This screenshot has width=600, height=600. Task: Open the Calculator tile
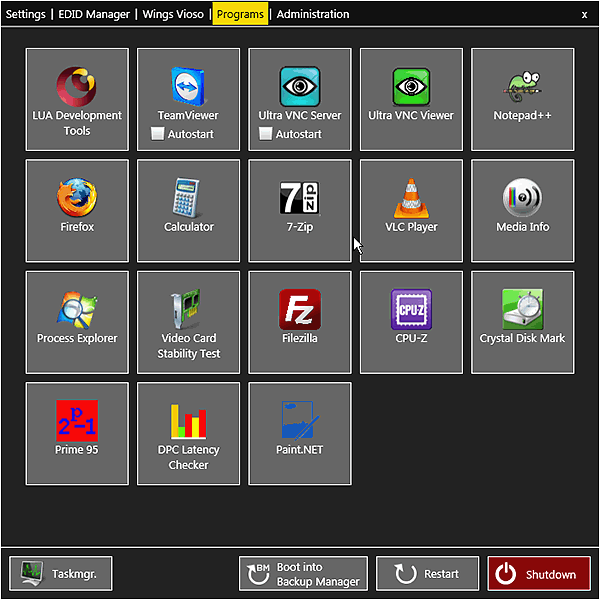pyautogui.click(x=188, y=211)
